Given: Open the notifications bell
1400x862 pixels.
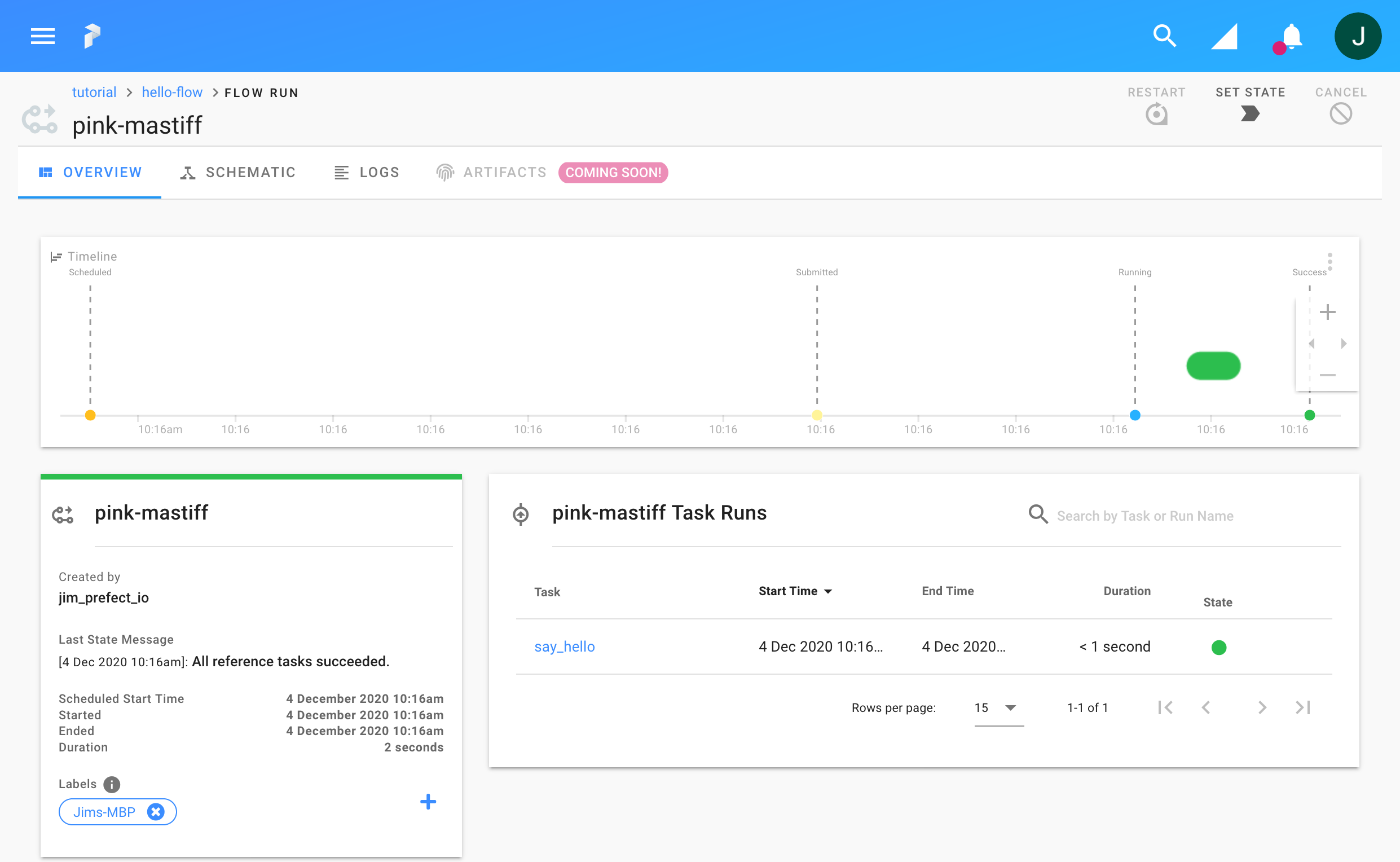Looking at the screenshot, I should click(1291, 37).
